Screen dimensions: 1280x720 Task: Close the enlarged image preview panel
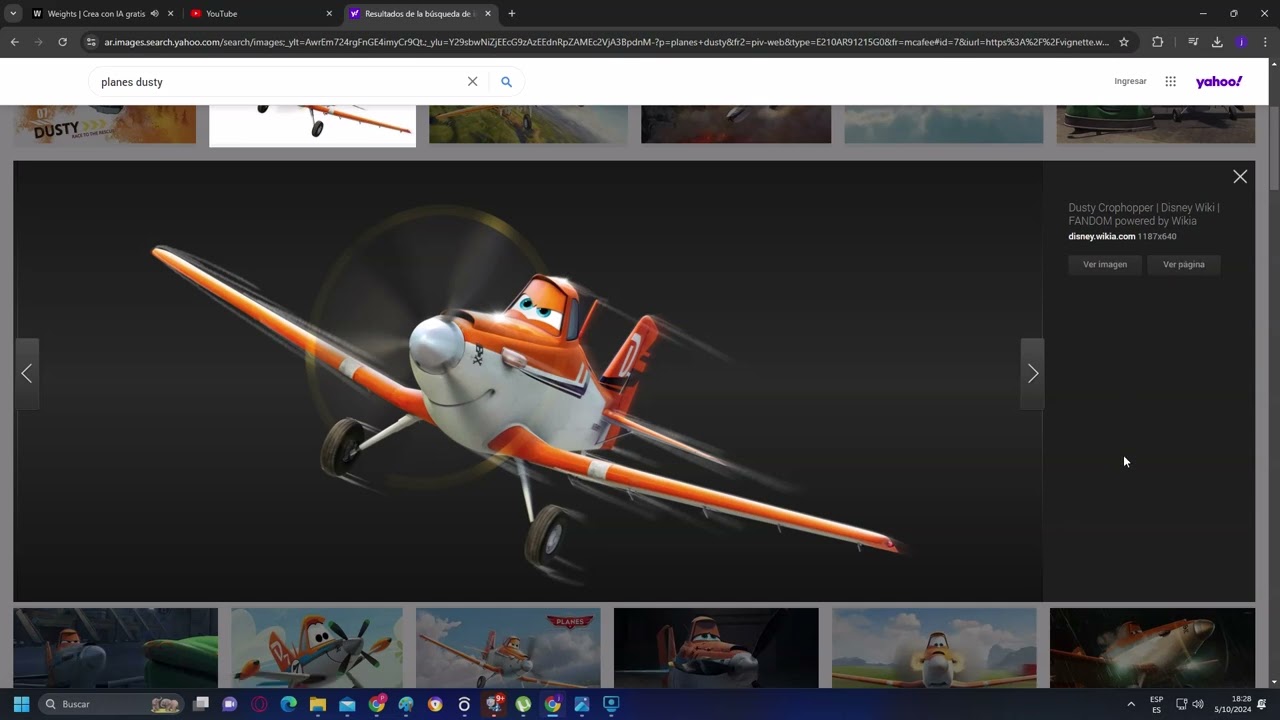click(1240, 177)
